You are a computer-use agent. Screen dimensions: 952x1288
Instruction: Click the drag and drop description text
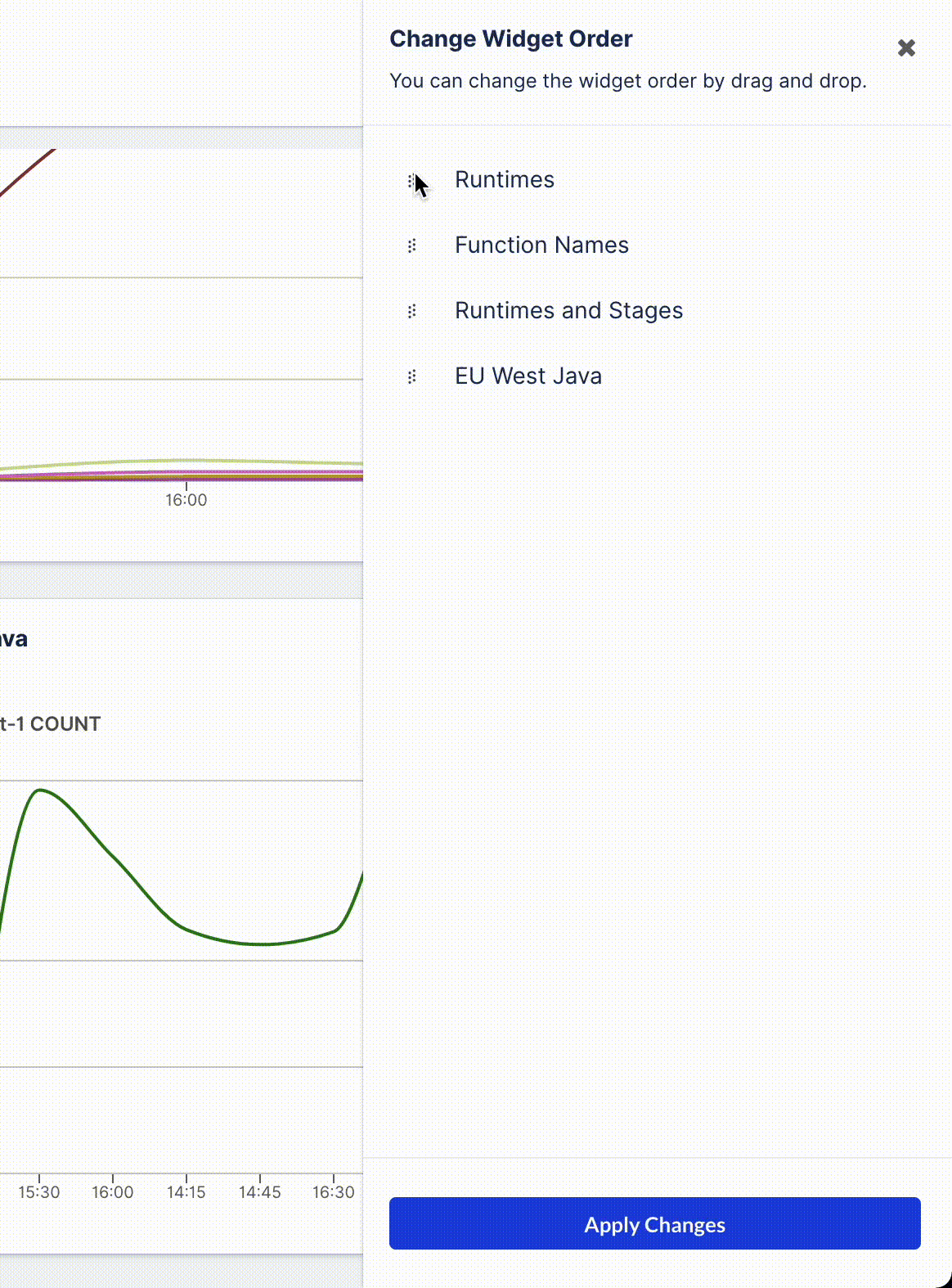[628, 81]
